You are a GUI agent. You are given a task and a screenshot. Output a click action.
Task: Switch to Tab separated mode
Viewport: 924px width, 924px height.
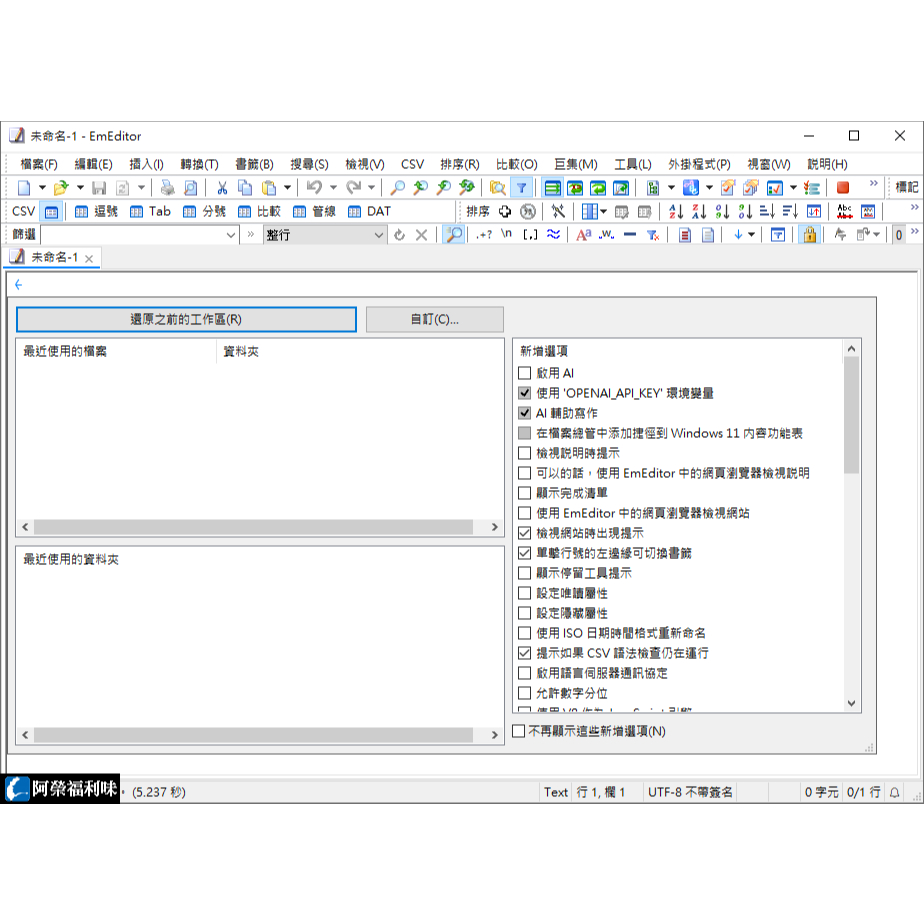click(x=150, y=212)
